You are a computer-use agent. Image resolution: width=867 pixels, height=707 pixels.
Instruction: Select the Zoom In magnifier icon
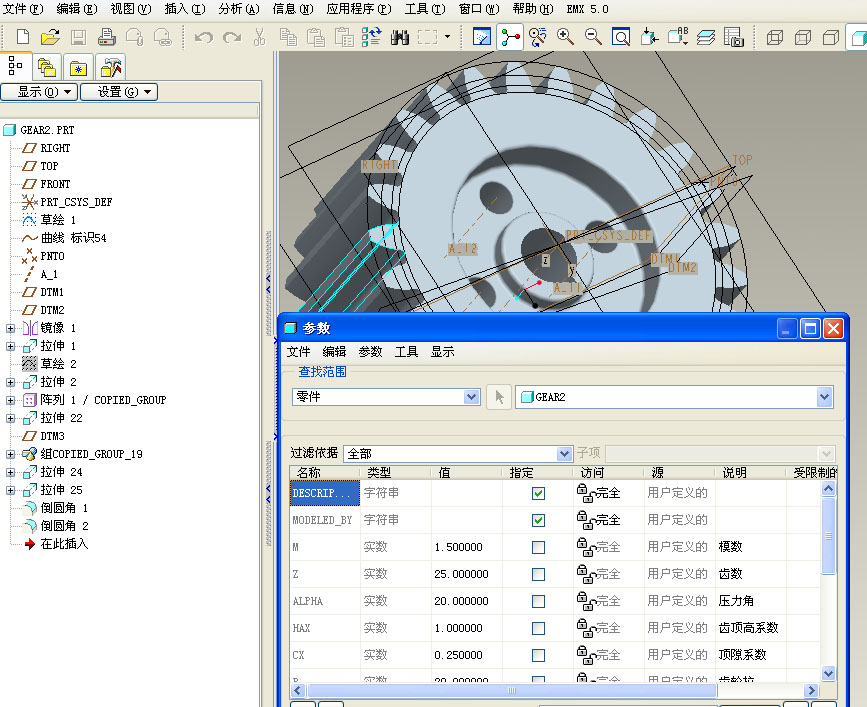(565, 38)
